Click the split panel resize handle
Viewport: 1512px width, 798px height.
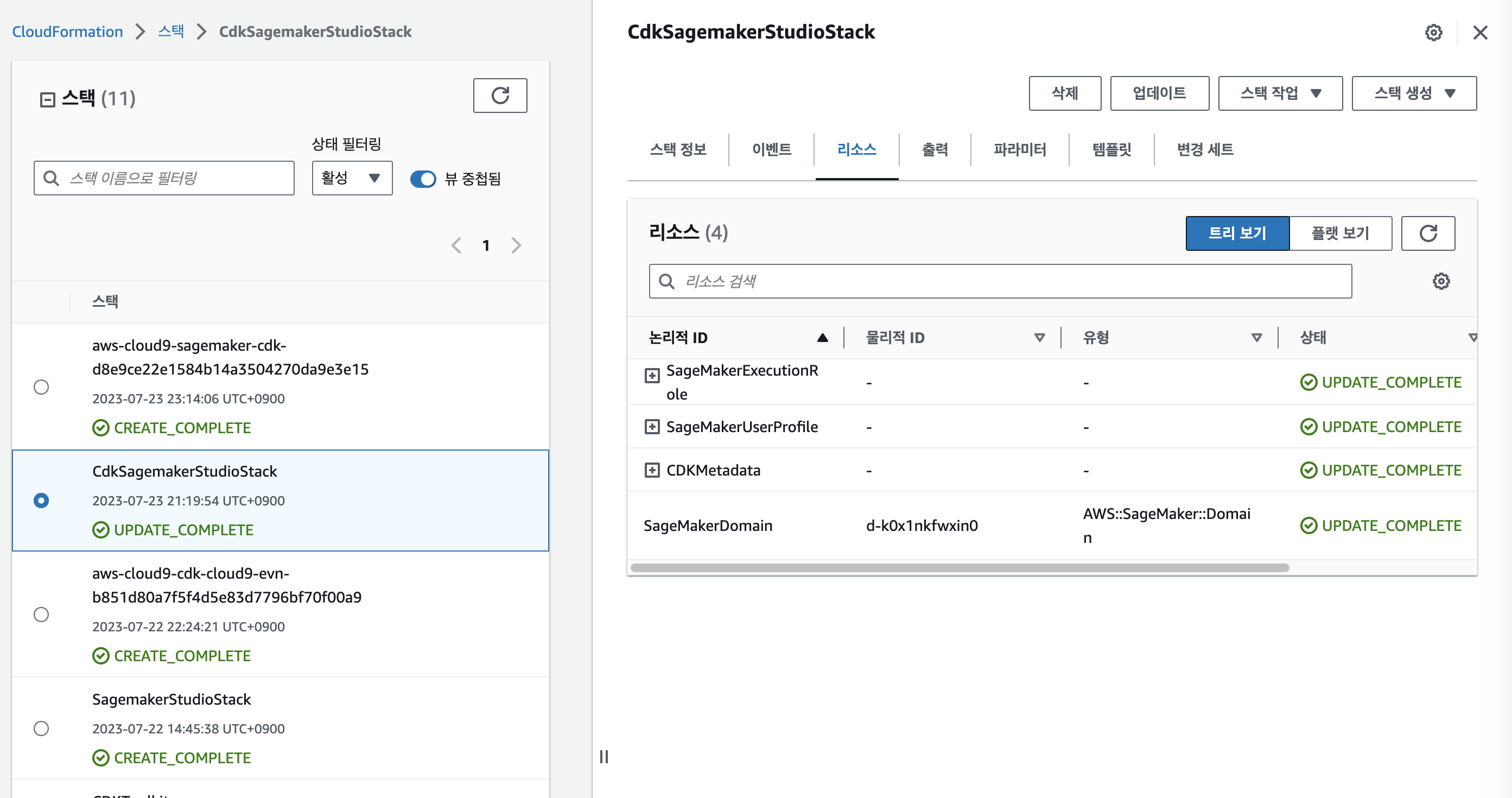(603, 756)
